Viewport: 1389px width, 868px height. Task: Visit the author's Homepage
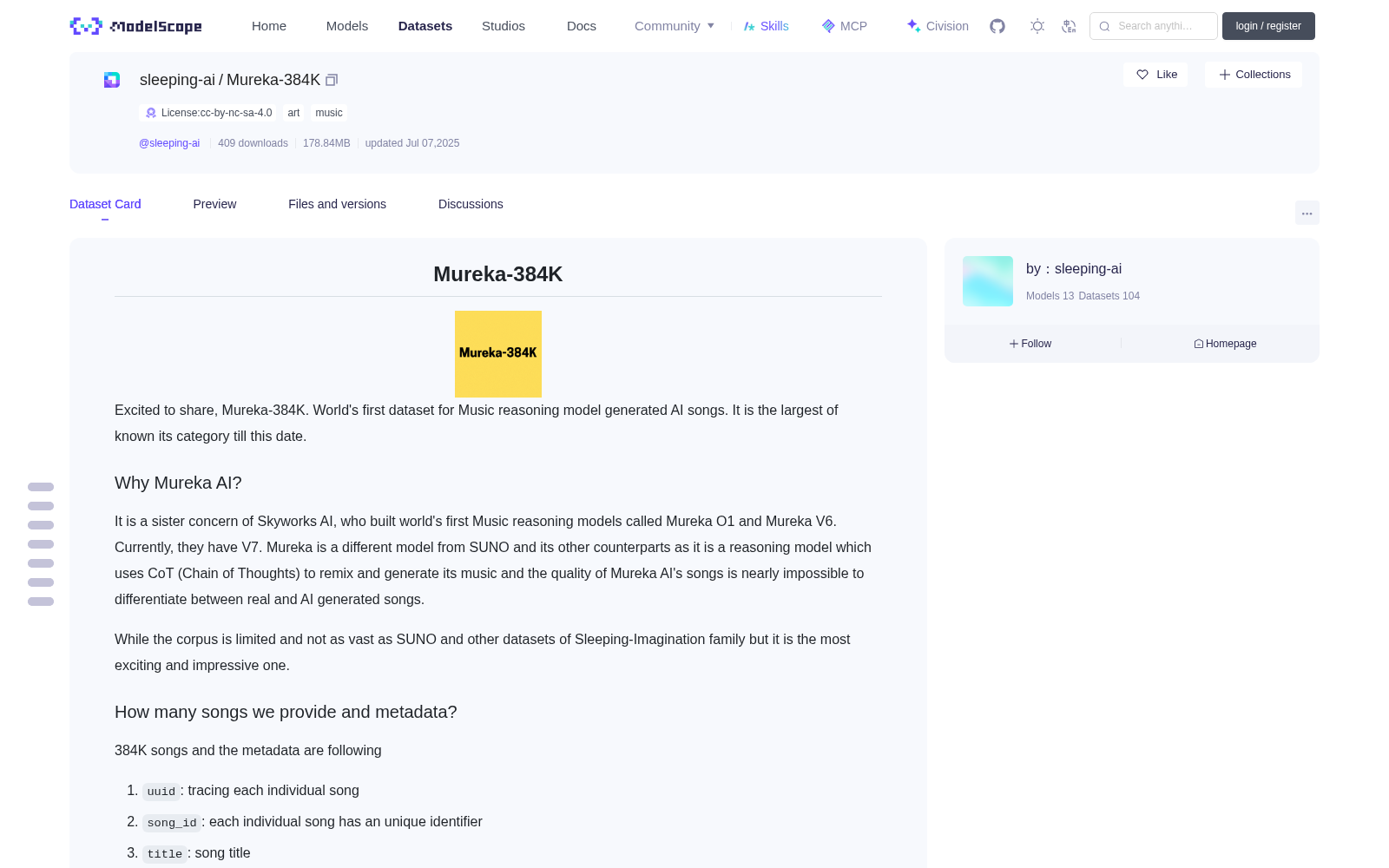1225,344
